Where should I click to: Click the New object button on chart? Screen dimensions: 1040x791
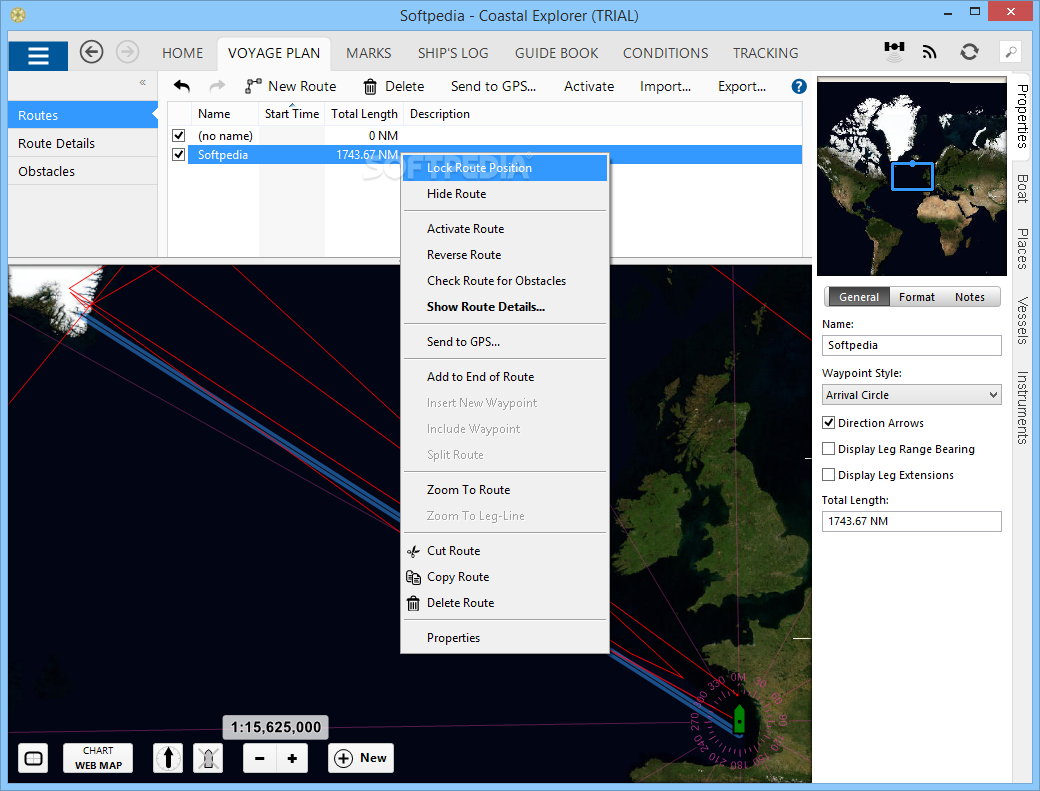(361, 758)
